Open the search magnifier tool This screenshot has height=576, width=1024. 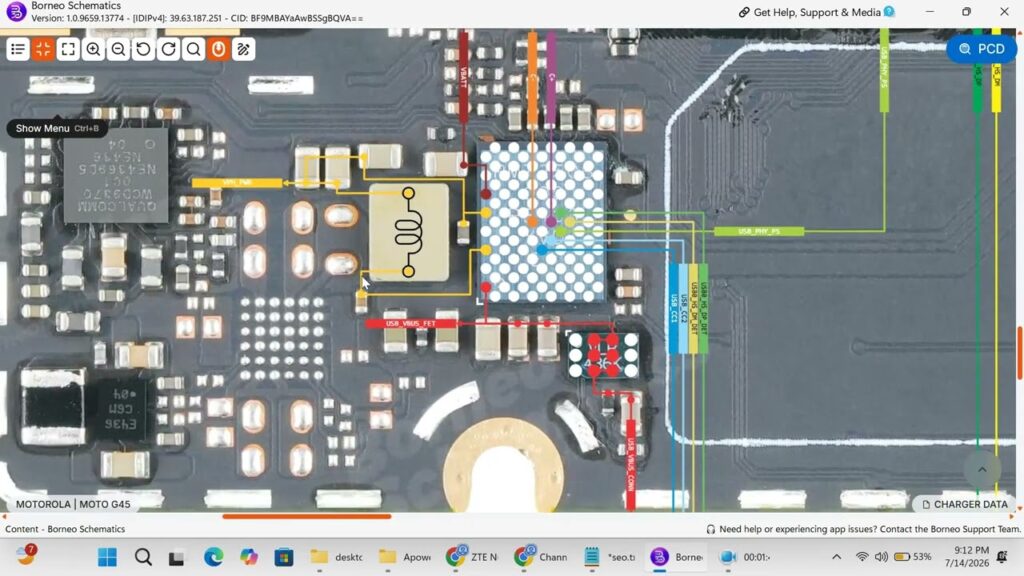[194, 49]
